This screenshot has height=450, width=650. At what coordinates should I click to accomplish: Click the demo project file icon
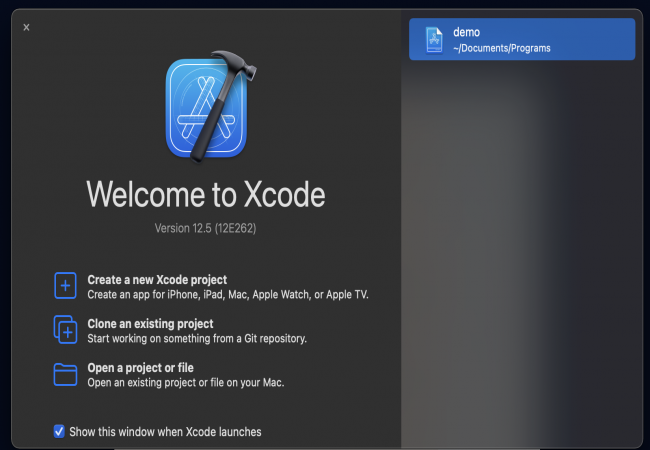[x=434, y=40]
